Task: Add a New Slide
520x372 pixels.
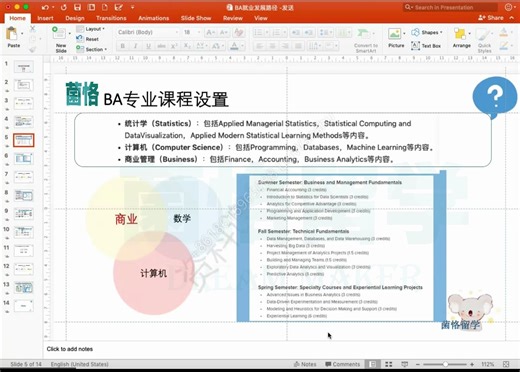Action: coord(60,39)
